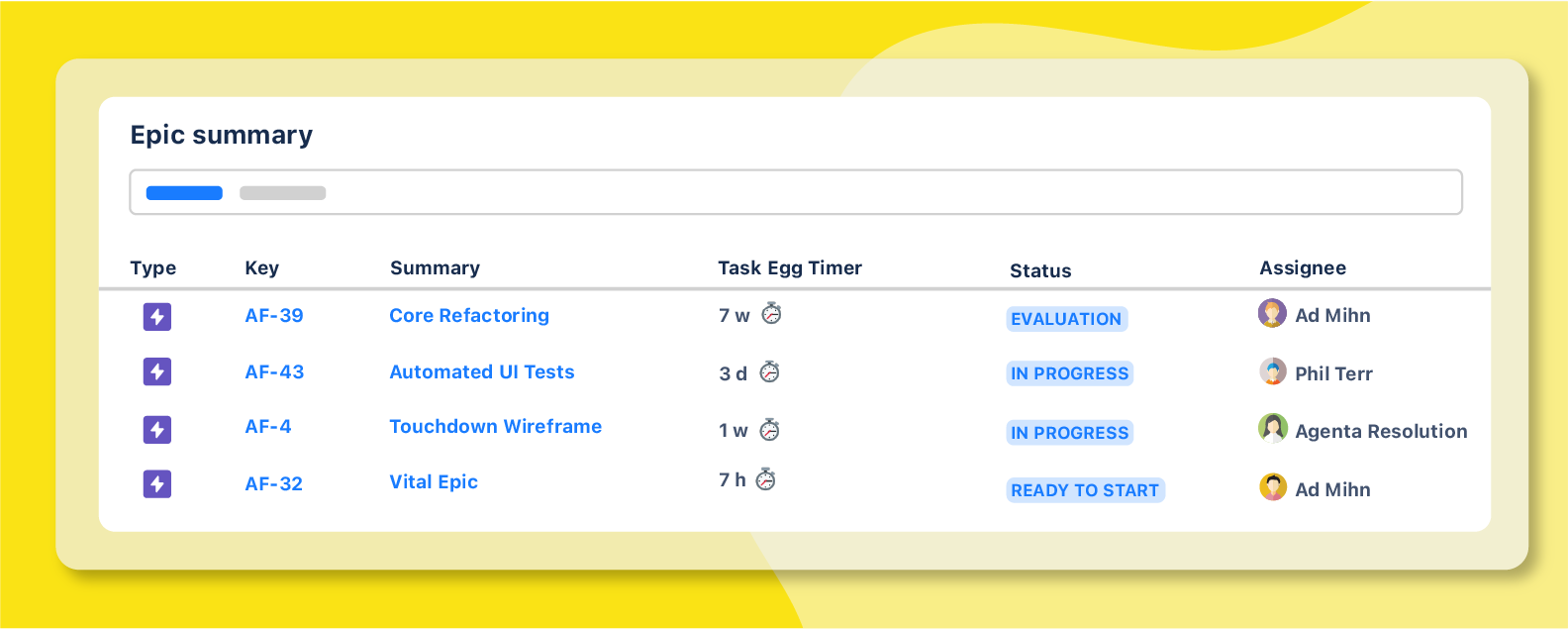Screen dimensions: 1568x629
Task: Open the Touchdown Wireframe epic
Action: (x=496, y=427)
